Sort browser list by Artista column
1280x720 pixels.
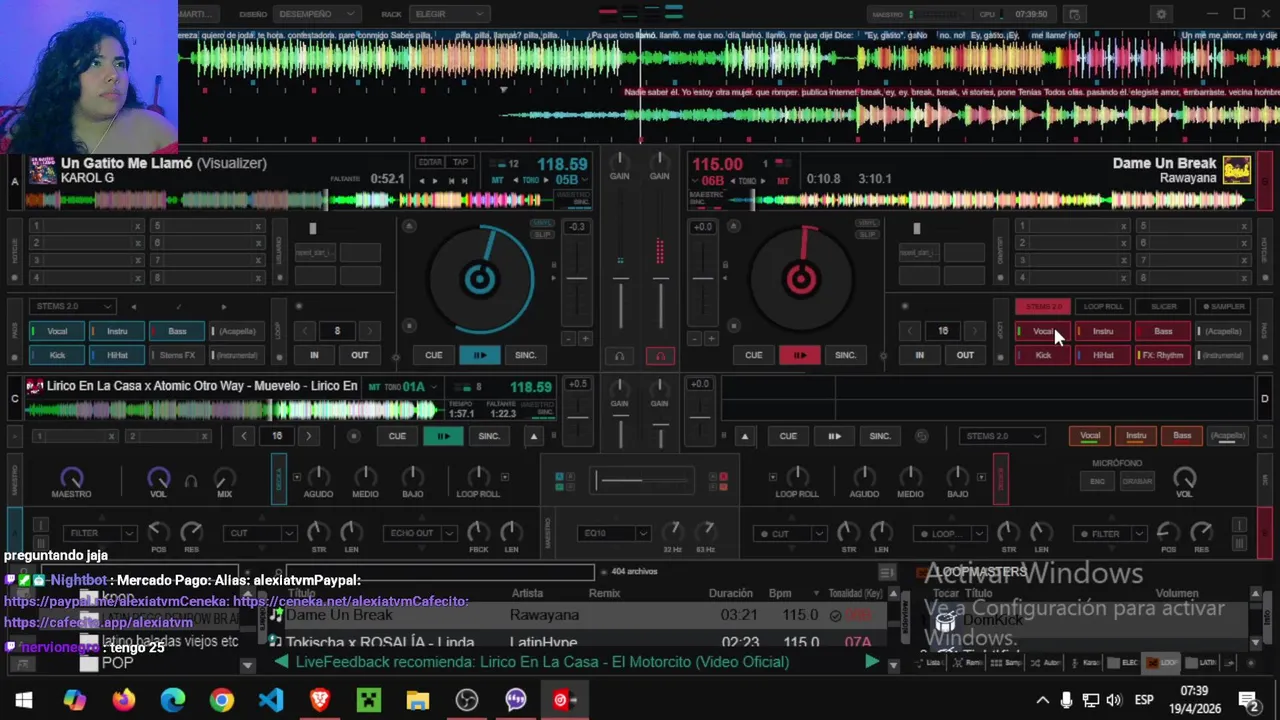coord(527,593)
